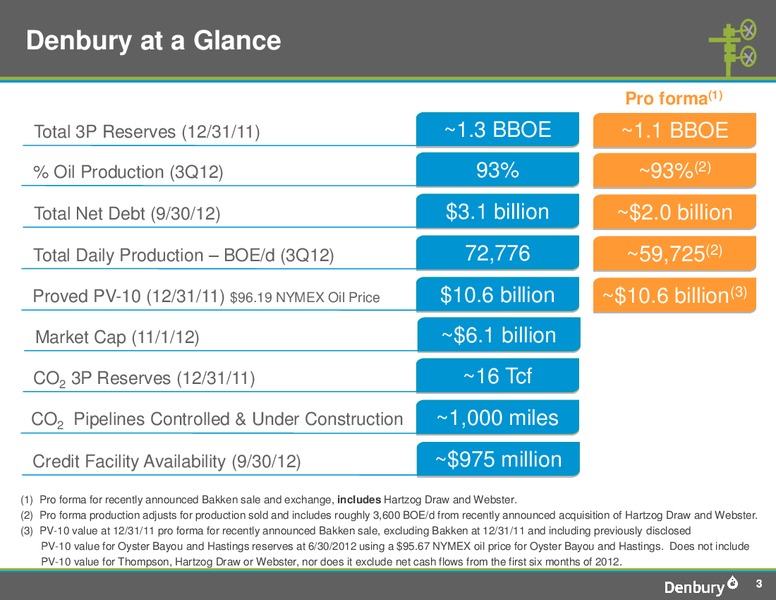Image resolution: width=776 pixels, height=600 pixels.
Task: Select 'Total Daily Production – BOE/d (3Q12)' label
Action: pos(184,255)
